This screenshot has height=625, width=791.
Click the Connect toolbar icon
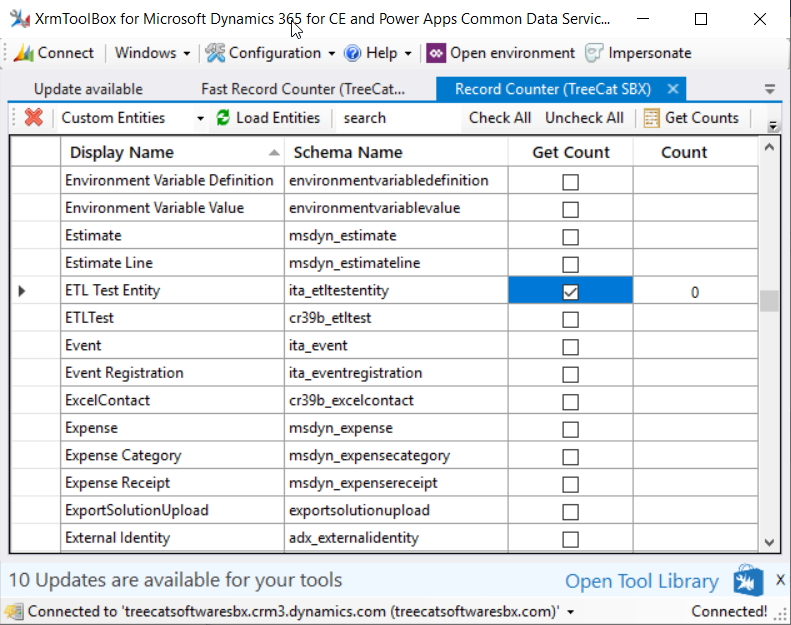point(24,53)
